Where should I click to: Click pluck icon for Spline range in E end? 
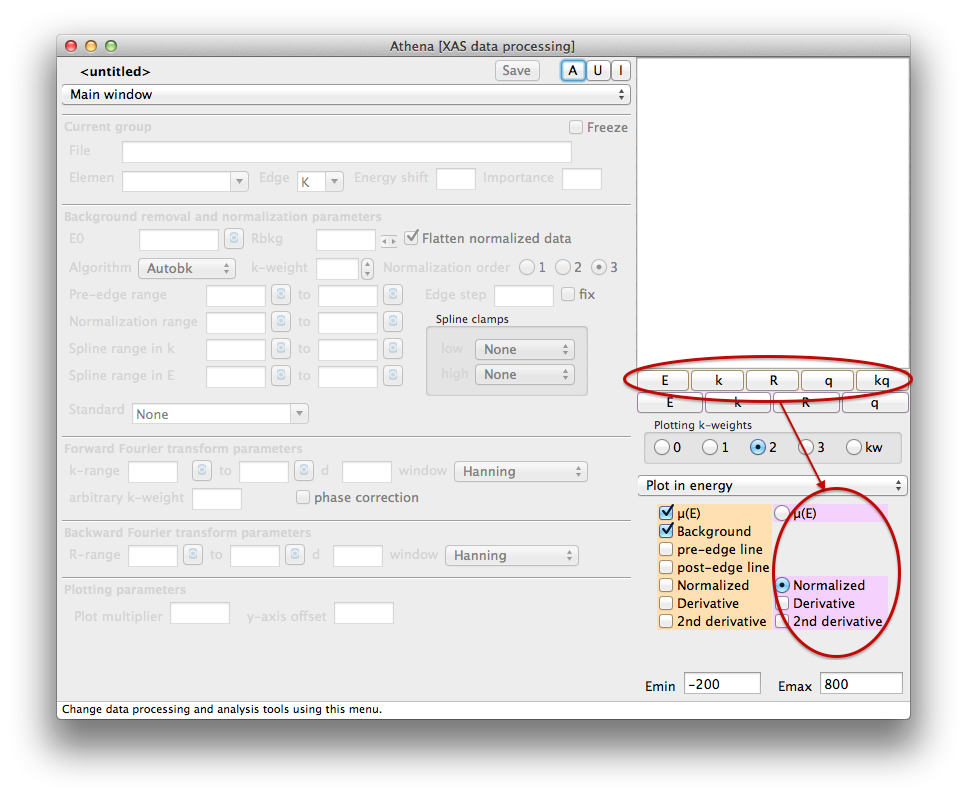click(x=393, y=376)
